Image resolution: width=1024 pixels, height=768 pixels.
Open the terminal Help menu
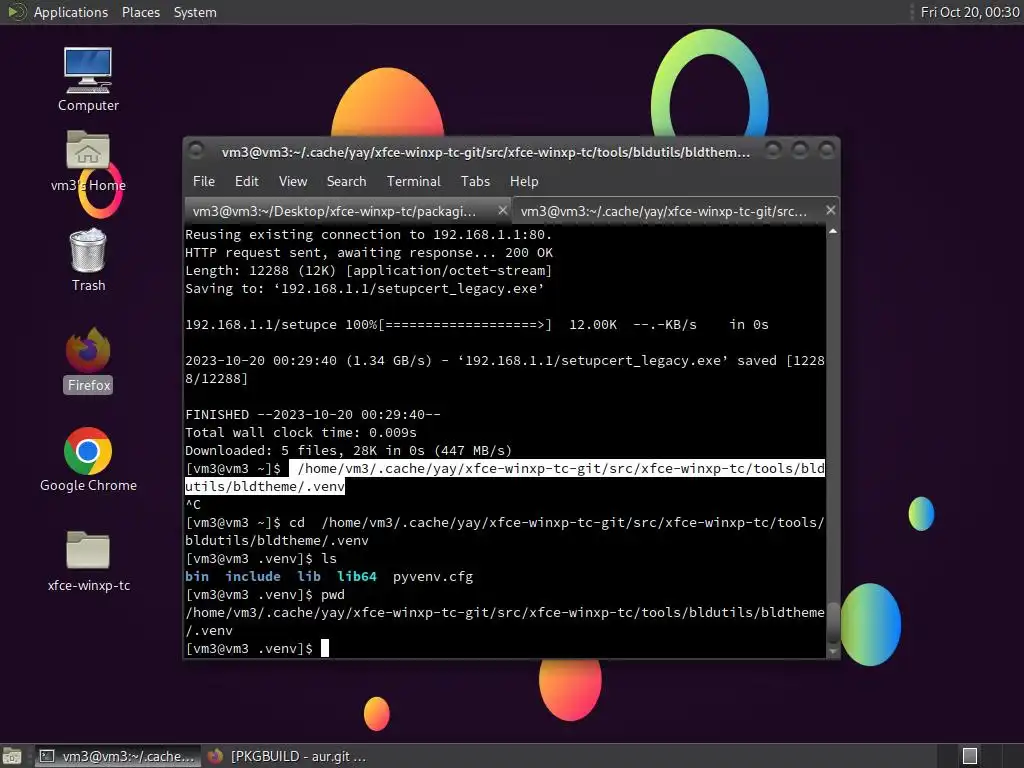[524, 182]
